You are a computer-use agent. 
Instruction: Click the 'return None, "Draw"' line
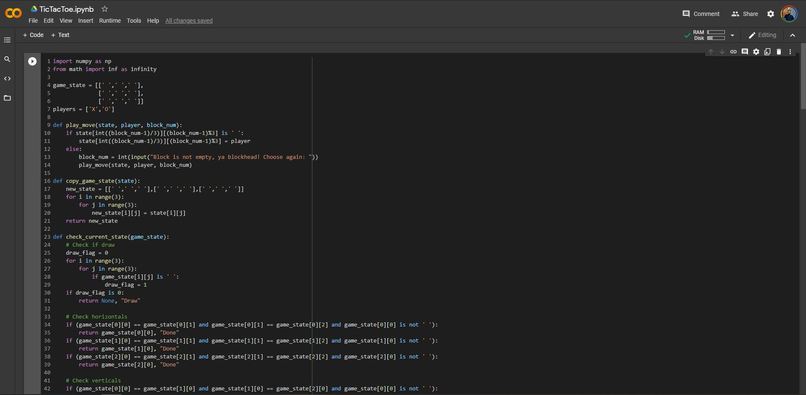click(x=109, y=301)
